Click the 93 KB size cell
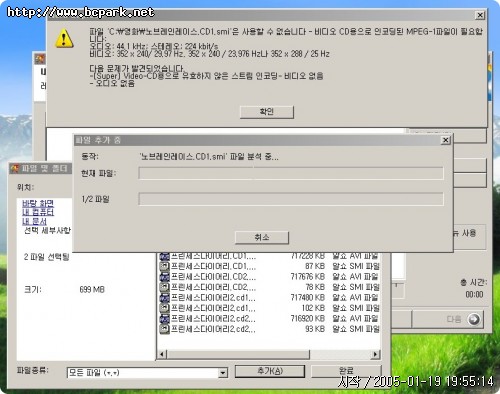The image size is (500, 394). (x=315, y=329)
